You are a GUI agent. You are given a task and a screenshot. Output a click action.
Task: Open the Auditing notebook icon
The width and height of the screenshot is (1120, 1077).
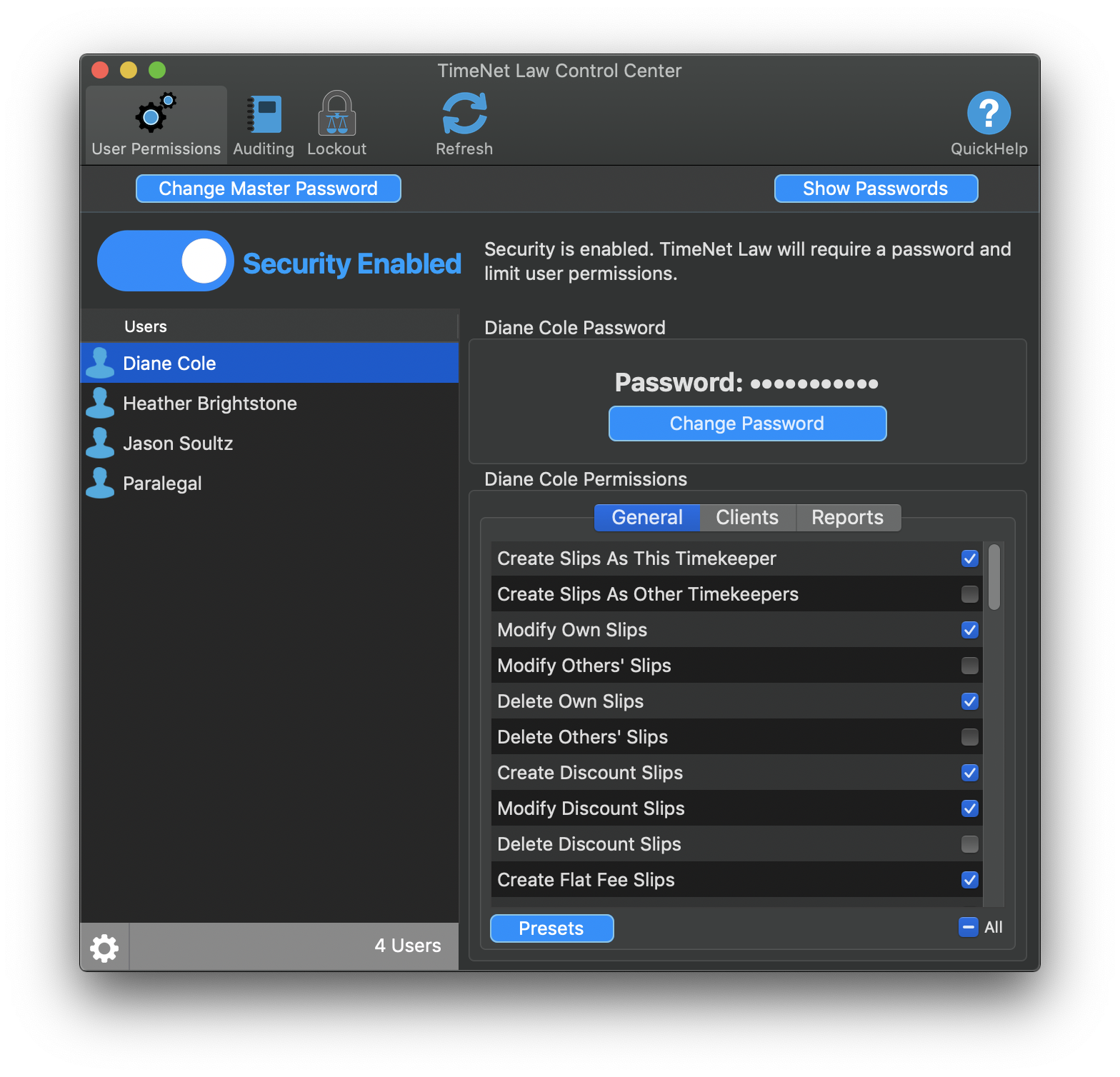(x=264, y=114)
